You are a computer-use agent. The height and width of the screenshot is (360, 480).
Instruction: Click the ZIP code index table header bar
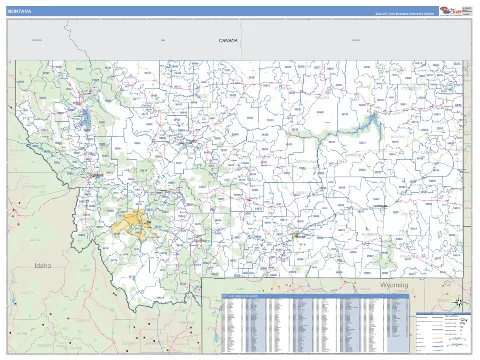coord(315,296)
